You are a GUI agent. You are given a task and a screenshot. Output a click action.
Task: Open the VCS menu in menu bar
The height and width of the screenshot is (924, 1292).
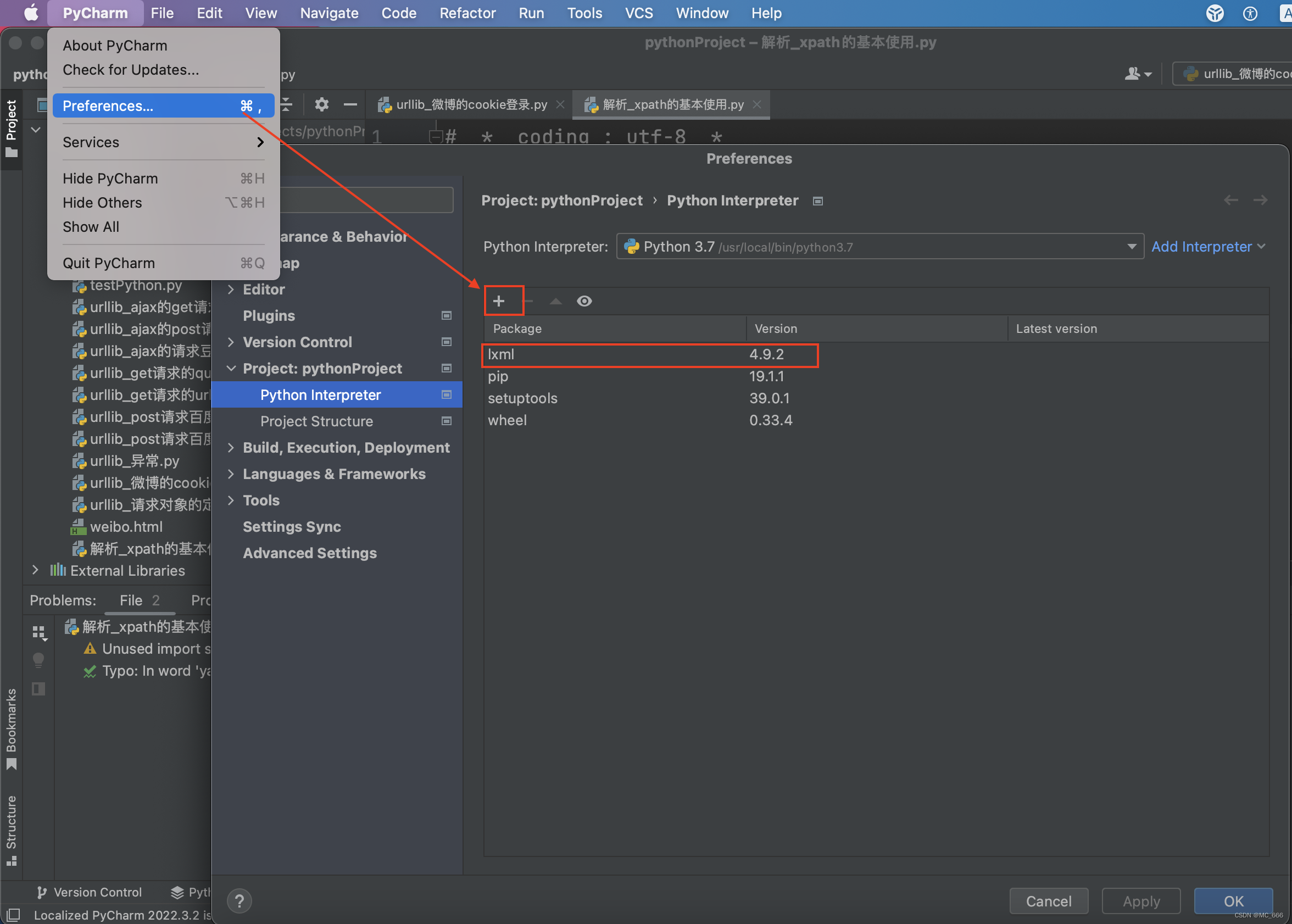(x=639, y=13)
